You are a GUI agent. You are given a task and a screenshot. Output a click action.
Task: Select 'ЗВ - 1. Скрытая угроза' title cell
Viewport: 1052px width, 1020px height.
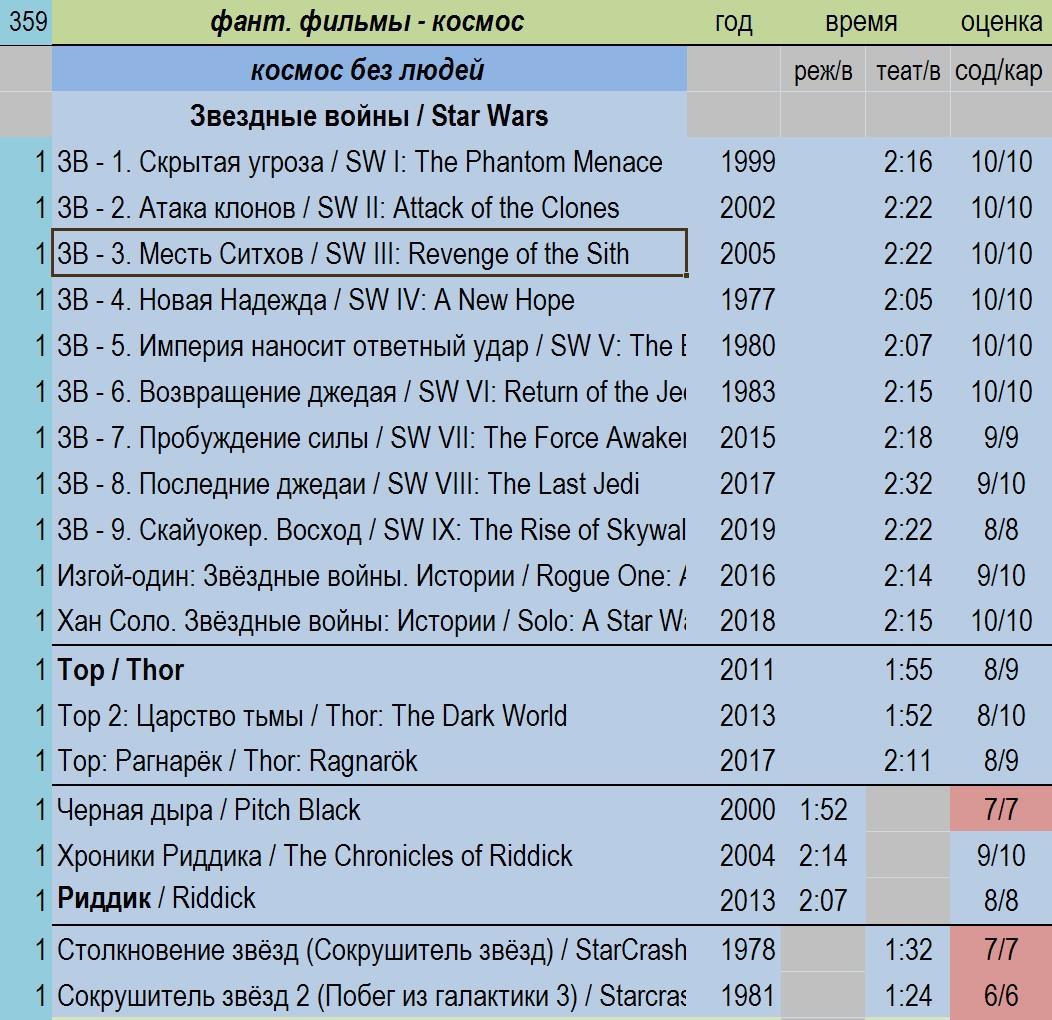[x=369, y=162]
